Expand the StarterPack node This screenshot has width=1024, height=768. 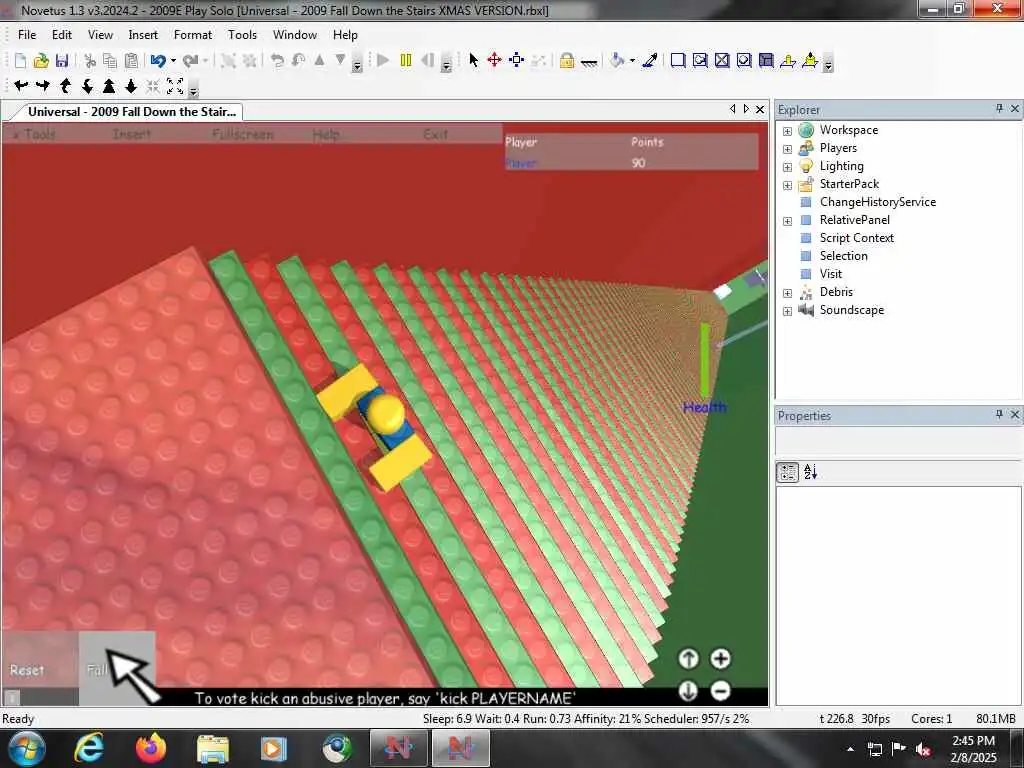coord(788,185)
